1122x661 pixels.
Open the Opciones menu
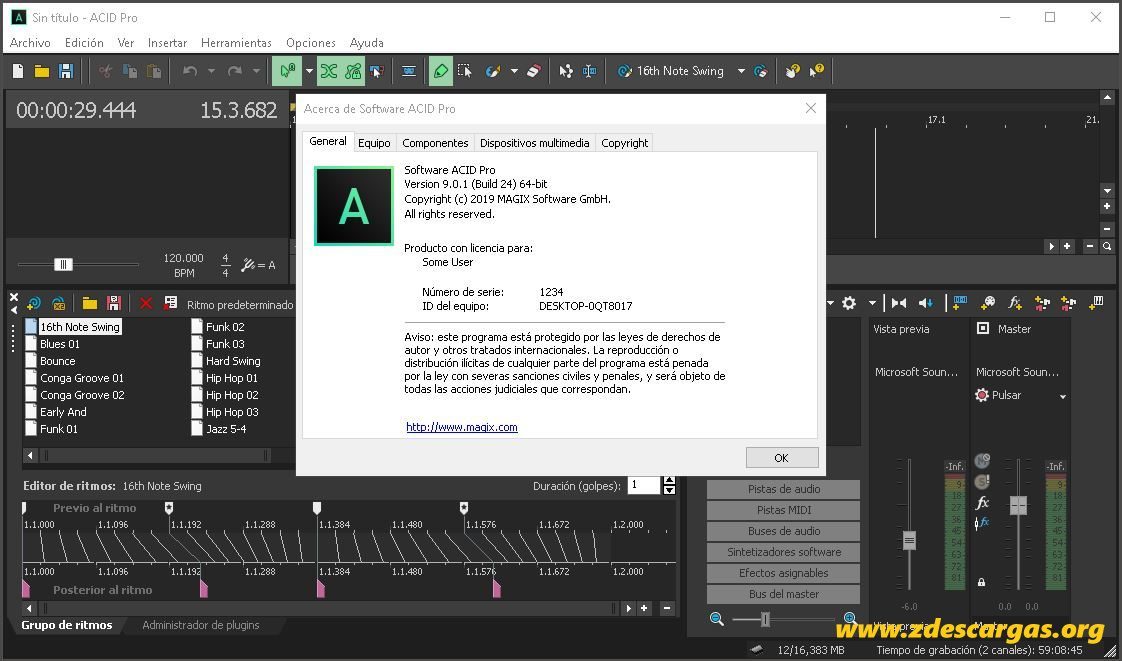(311, 42)
